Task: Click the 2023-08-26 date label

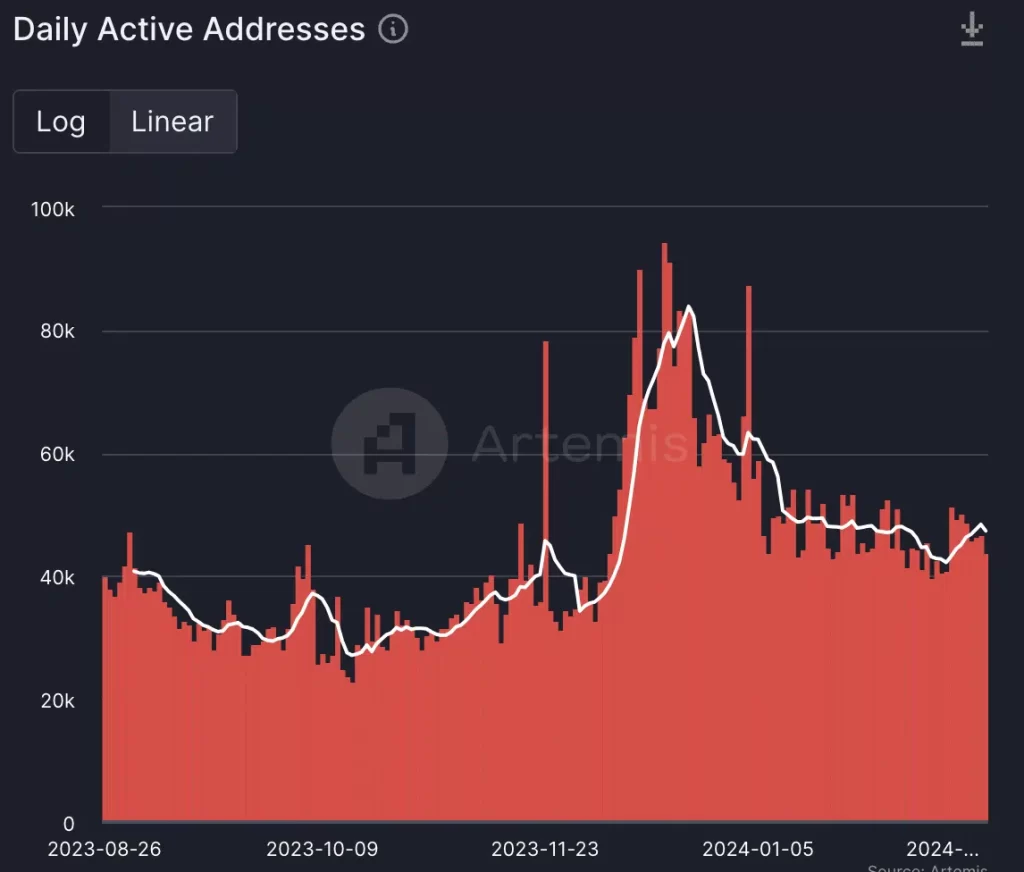Action: (105, 849)
